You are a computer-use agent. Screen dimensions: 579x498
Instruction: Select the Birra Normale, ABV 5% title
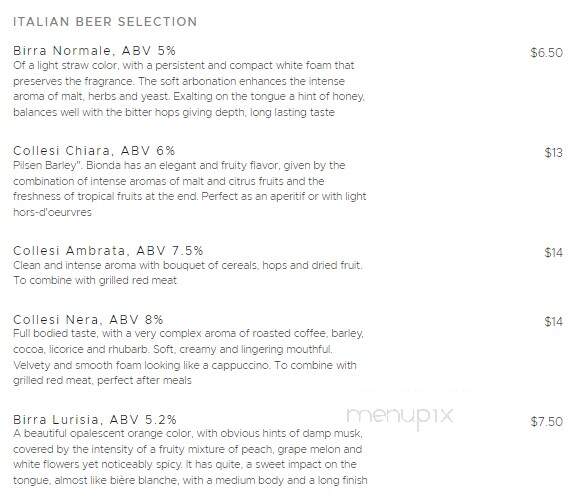94,51
